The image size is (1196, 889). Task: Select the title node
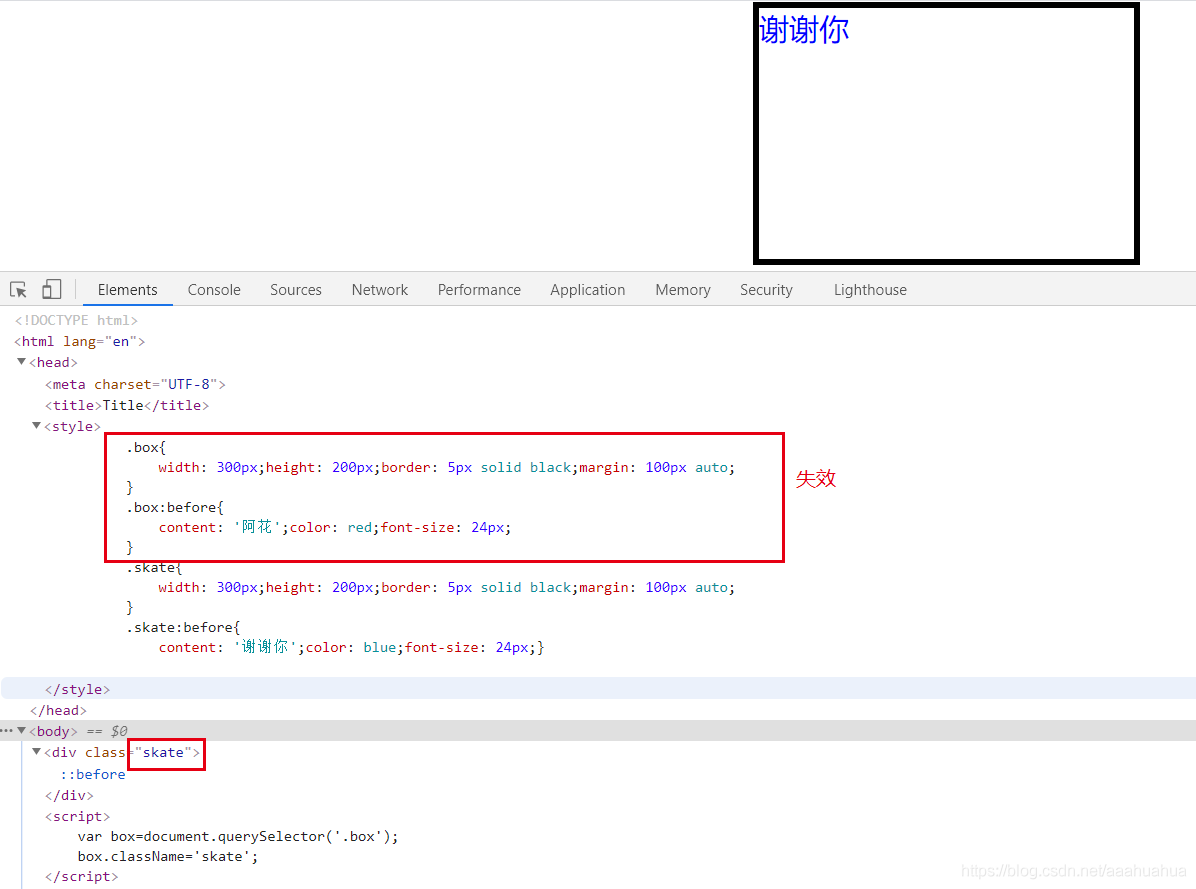pyautogui.click(x=127, y=406)
